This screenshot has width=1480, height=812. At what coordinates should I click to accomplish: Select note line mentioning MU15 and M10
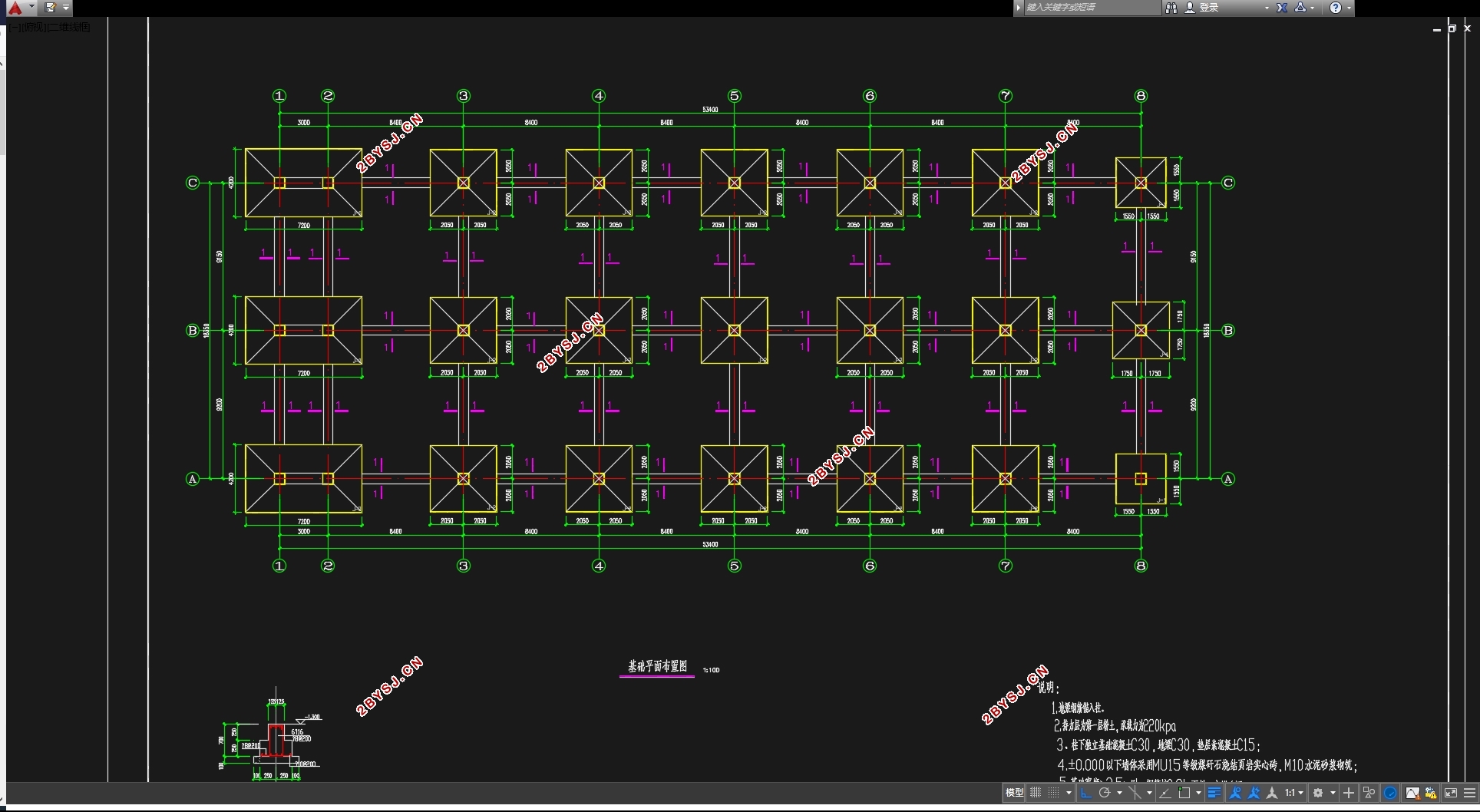tap(1207, 764)
